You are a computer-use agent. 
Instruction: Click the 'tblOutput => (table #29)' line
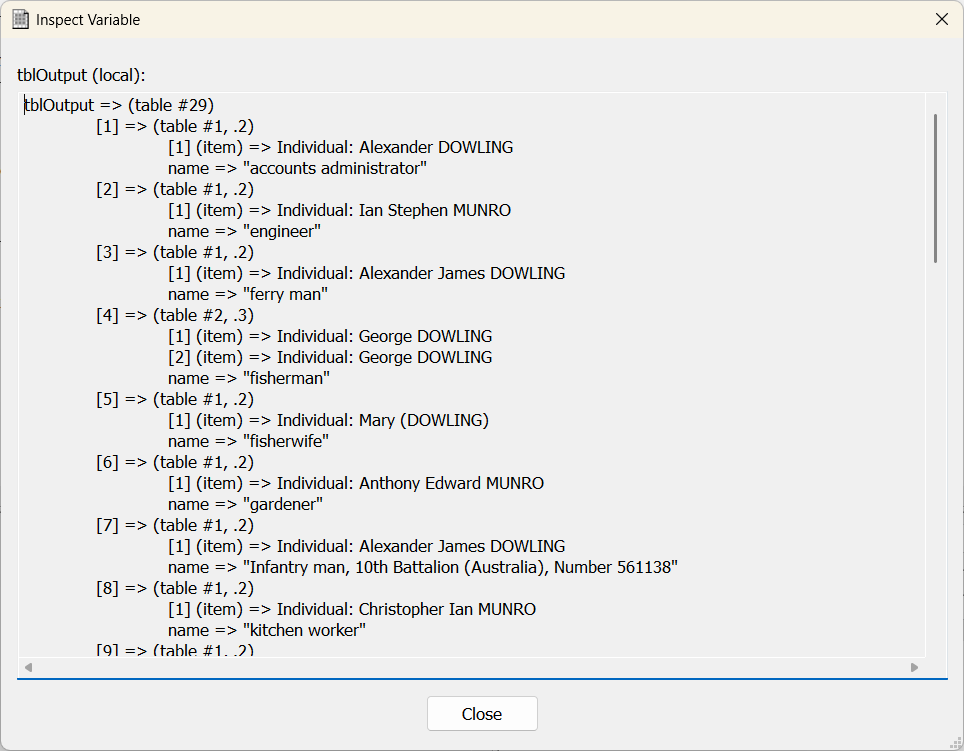coord(119,105)
